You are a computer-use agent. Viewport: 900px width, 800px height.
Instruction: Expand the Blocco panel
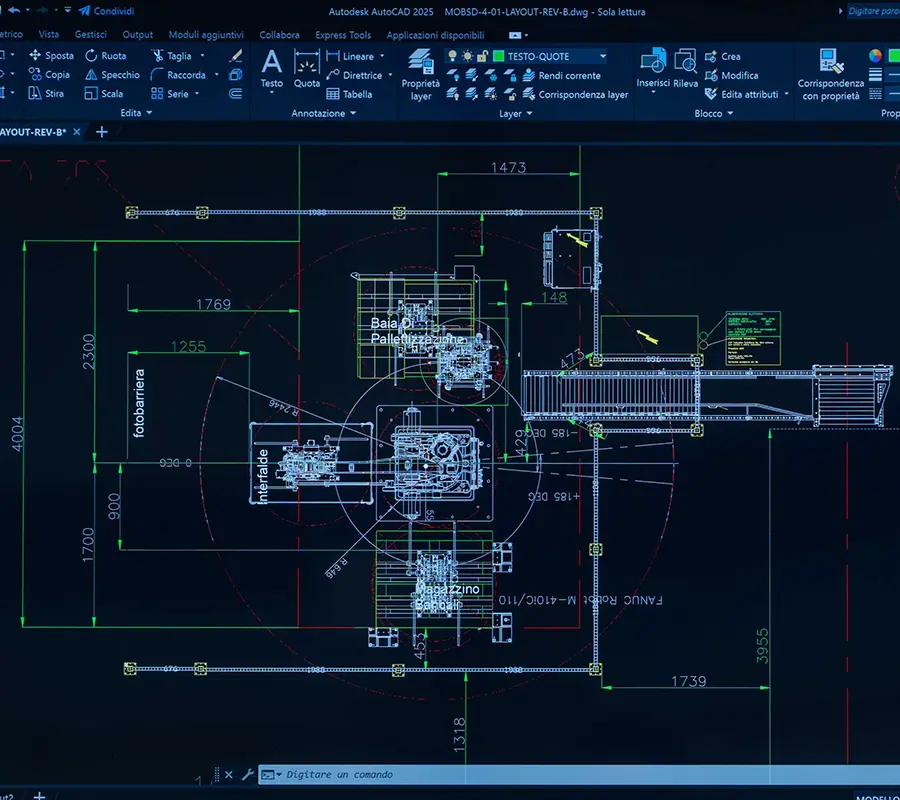click(x=713, y=114)
